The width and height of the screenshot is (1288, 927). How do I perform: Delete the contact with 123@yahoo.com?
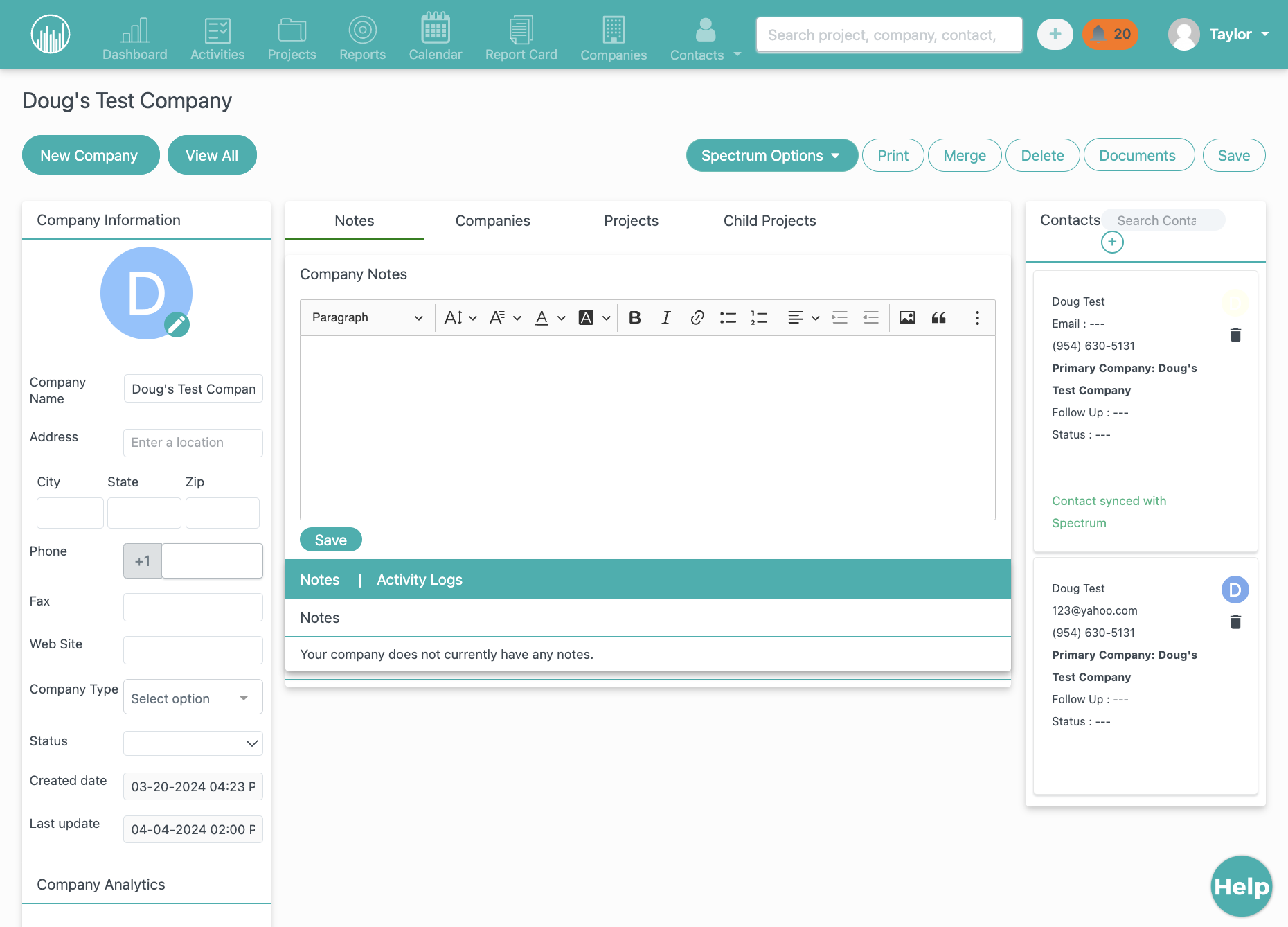click(1235, 621)
